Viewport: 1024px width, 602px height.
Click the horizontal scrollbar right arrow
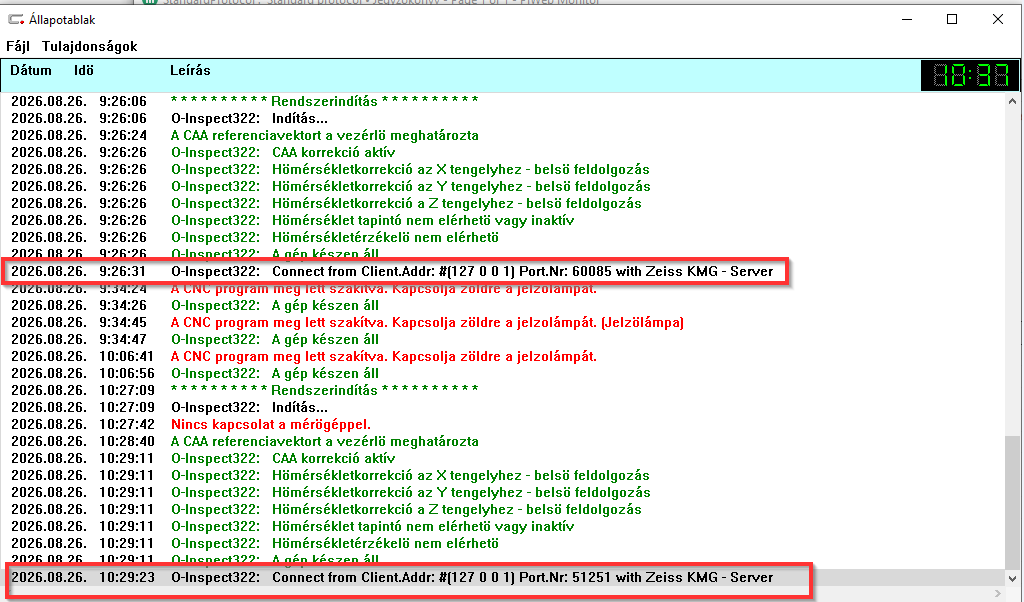pos(997,594)
